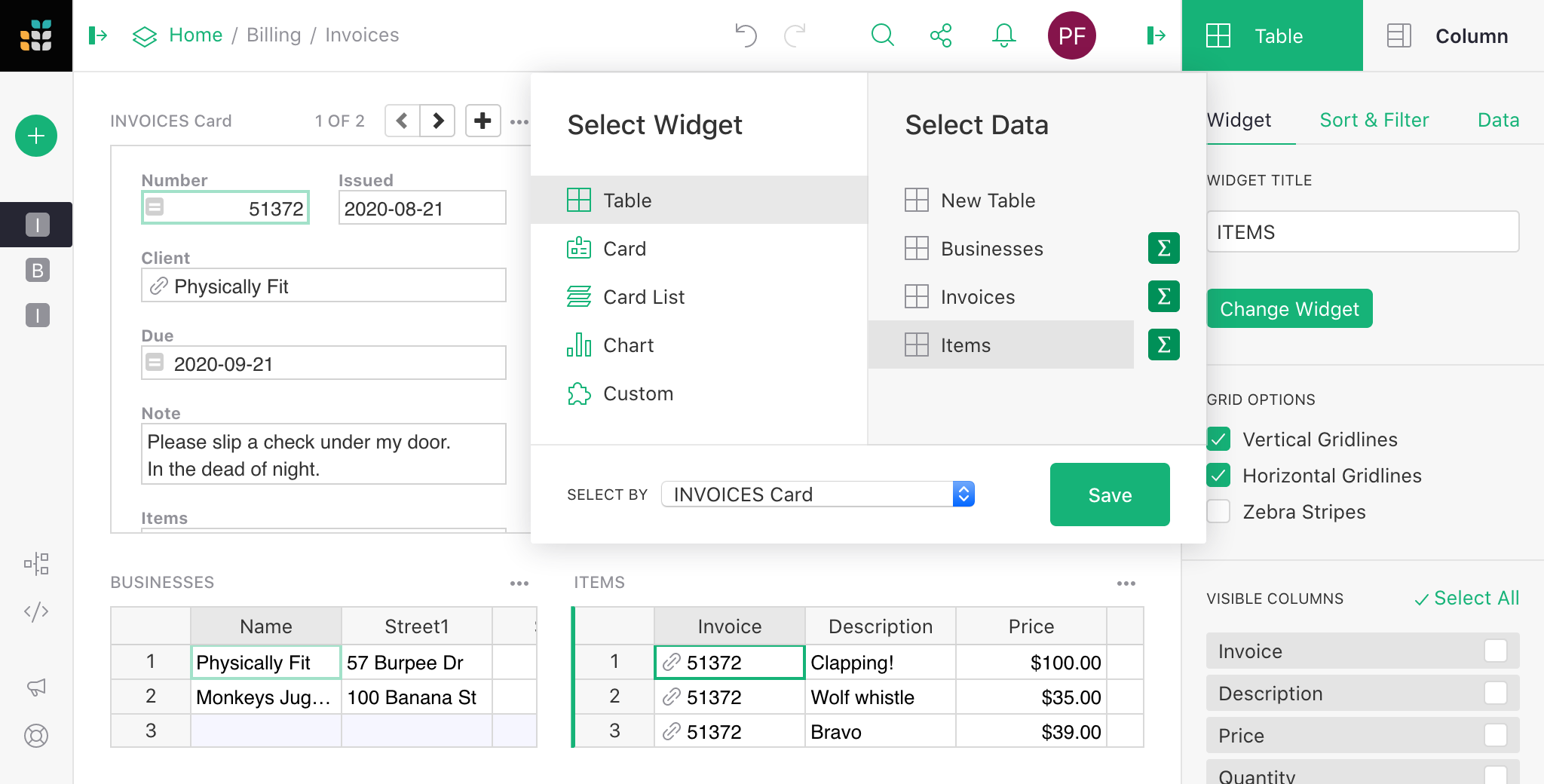Uncheck Horizontal Gridlines option
Screen dimensions: 1544x784
[x=1218, y=476]
